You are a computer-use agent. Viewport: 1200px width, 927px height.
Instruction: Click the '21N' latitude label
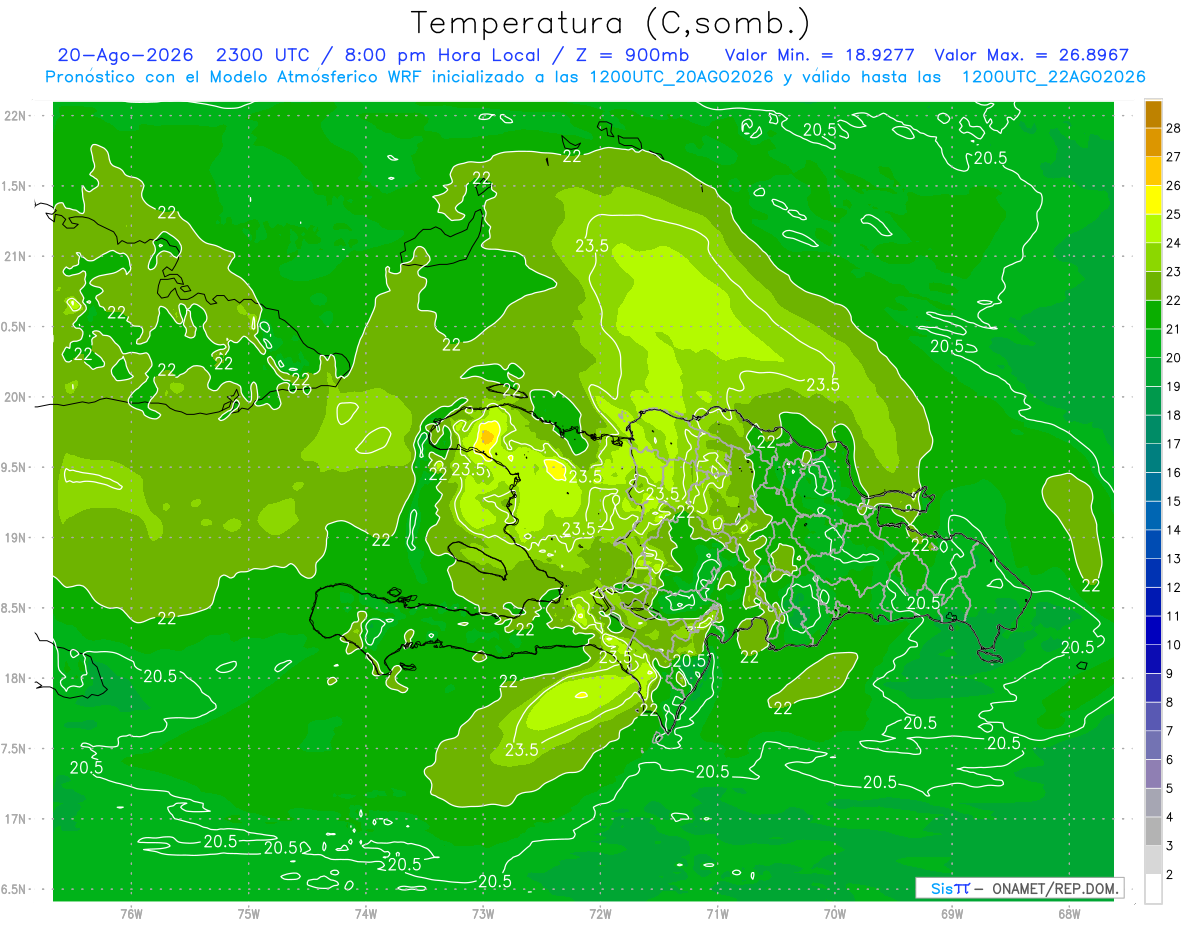17,256
